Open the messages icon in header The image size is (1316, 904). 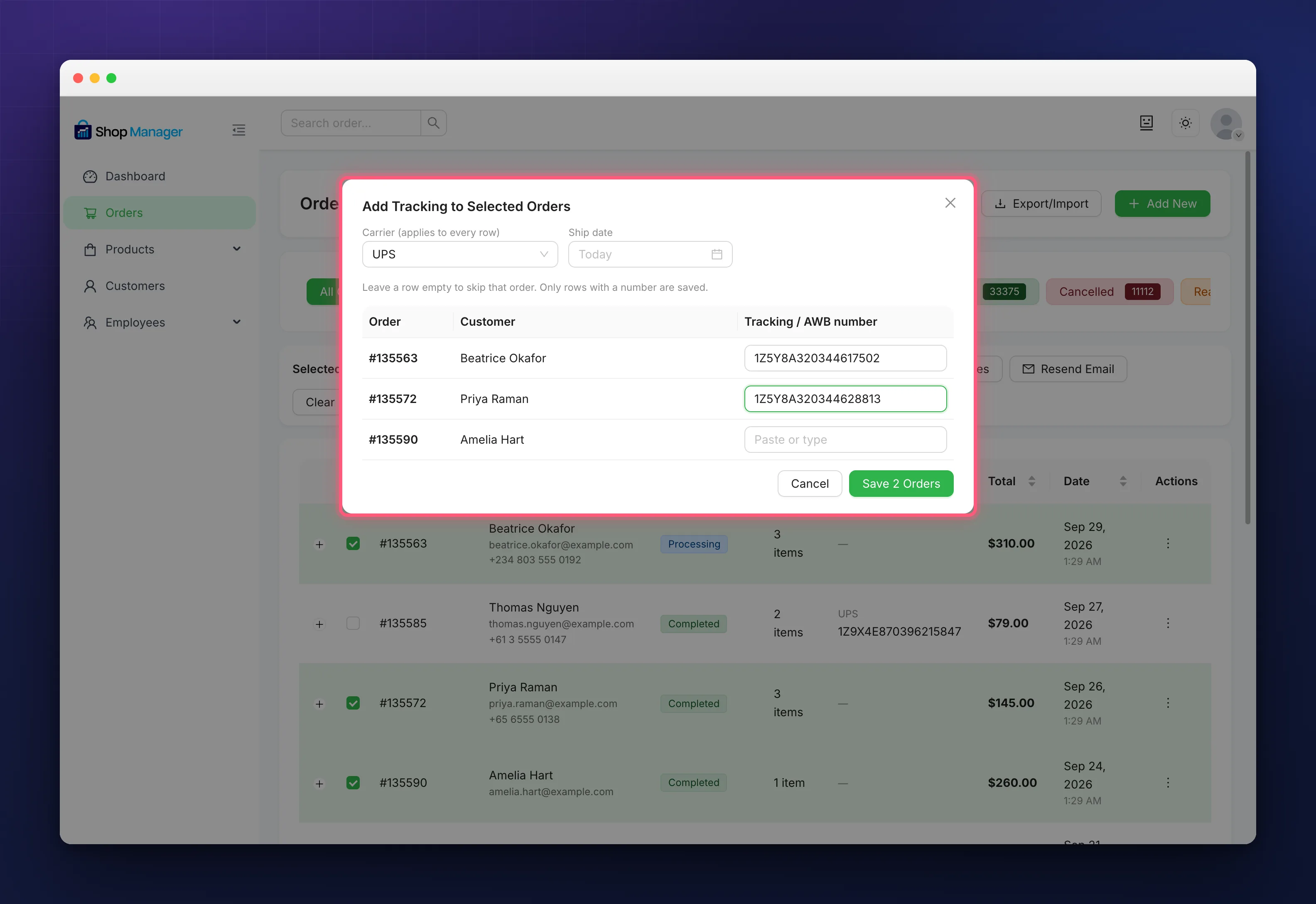coord(1146,123)
